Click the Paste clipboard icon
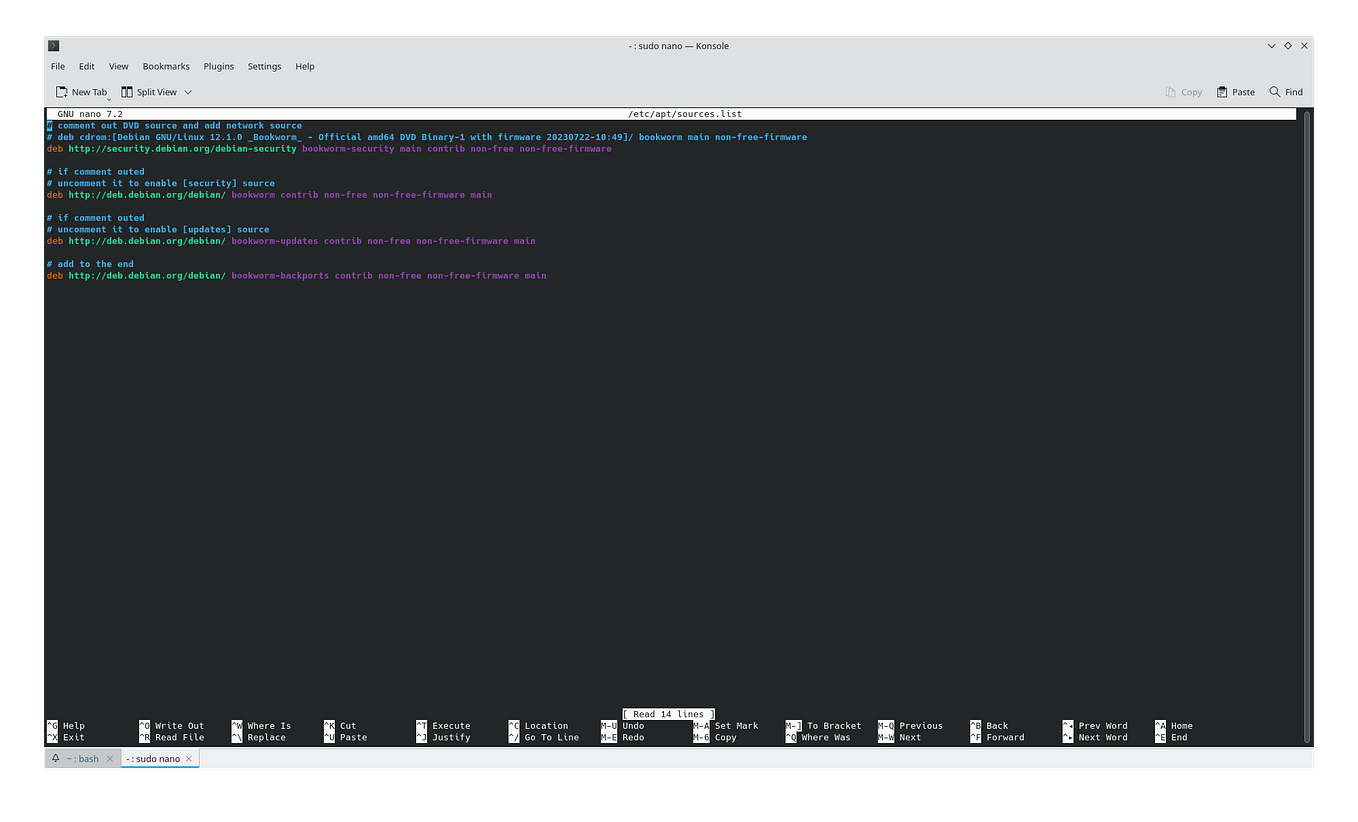This screenshot has height=822, width=1358. click(x=1220, y=91)
